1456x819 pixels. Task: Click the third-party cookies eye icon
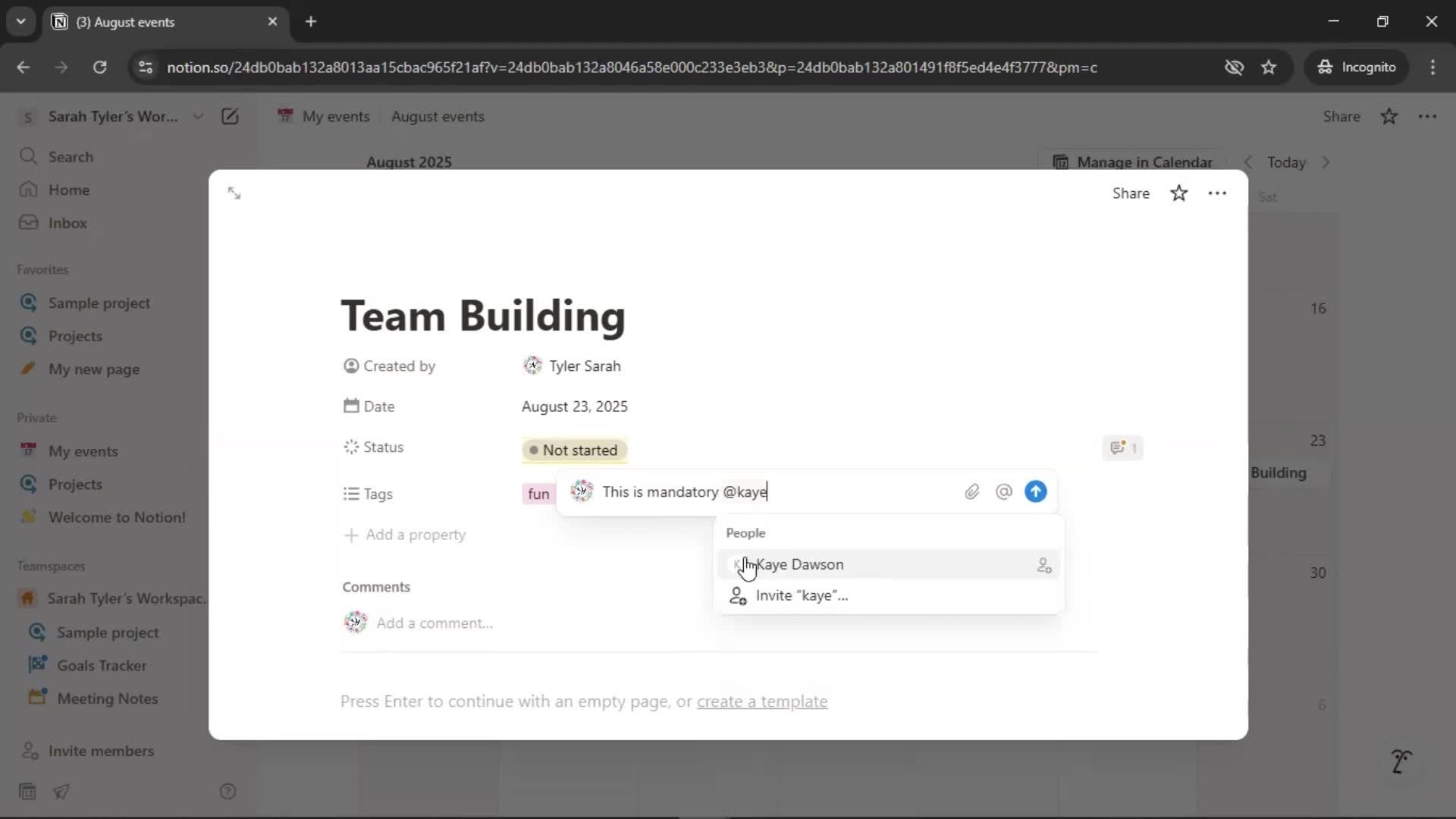tap(1234, 67)
